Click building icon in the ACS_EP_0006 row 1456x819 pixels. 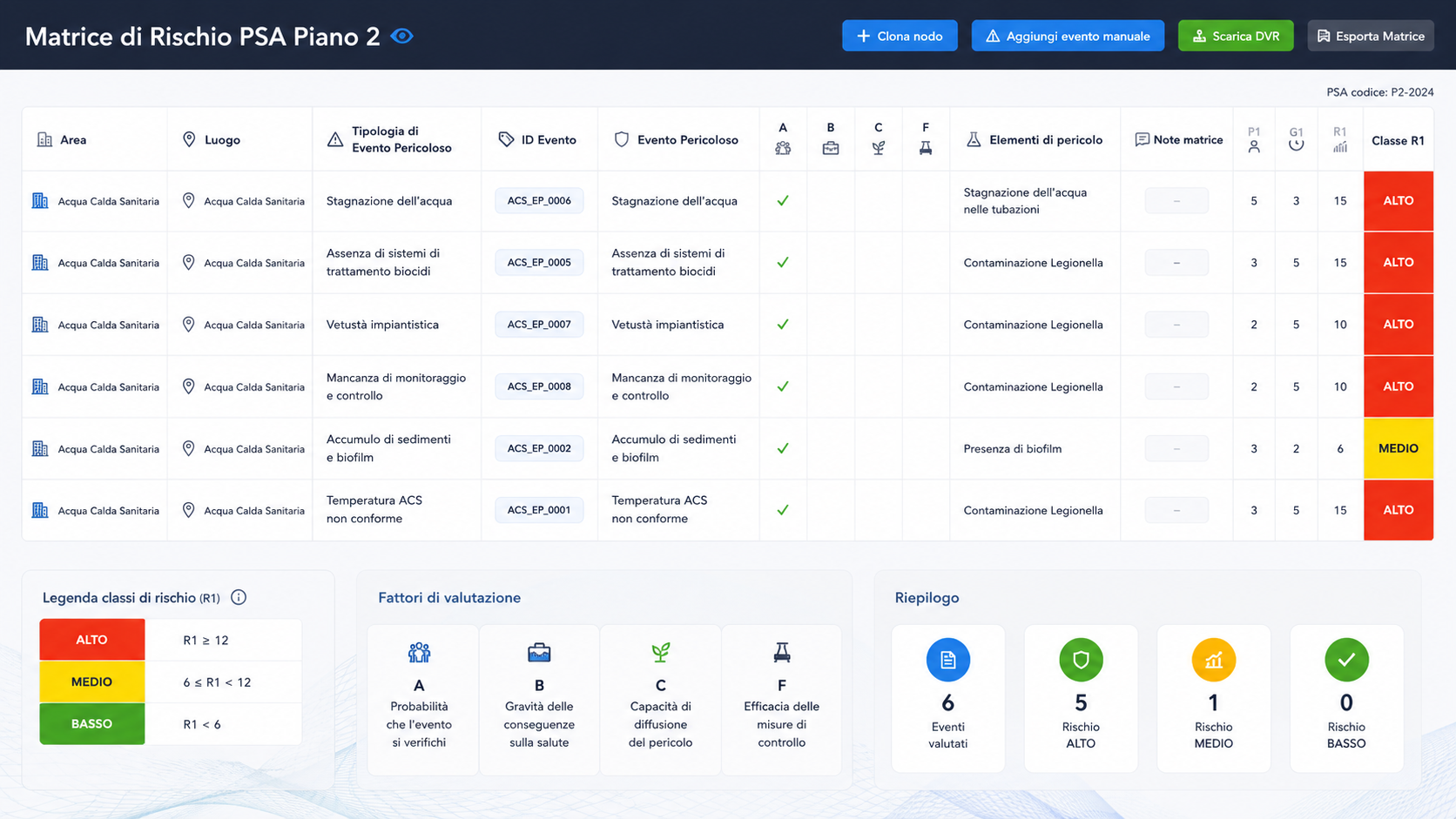click(x=40, y=201)
